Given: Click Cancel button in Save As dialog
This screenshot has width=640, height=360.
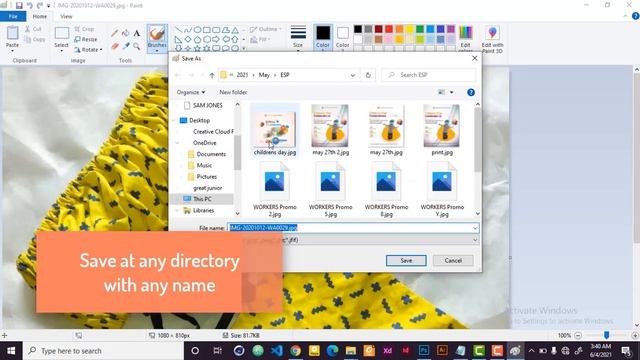Looking at the screenshot, I should point(453,260).
